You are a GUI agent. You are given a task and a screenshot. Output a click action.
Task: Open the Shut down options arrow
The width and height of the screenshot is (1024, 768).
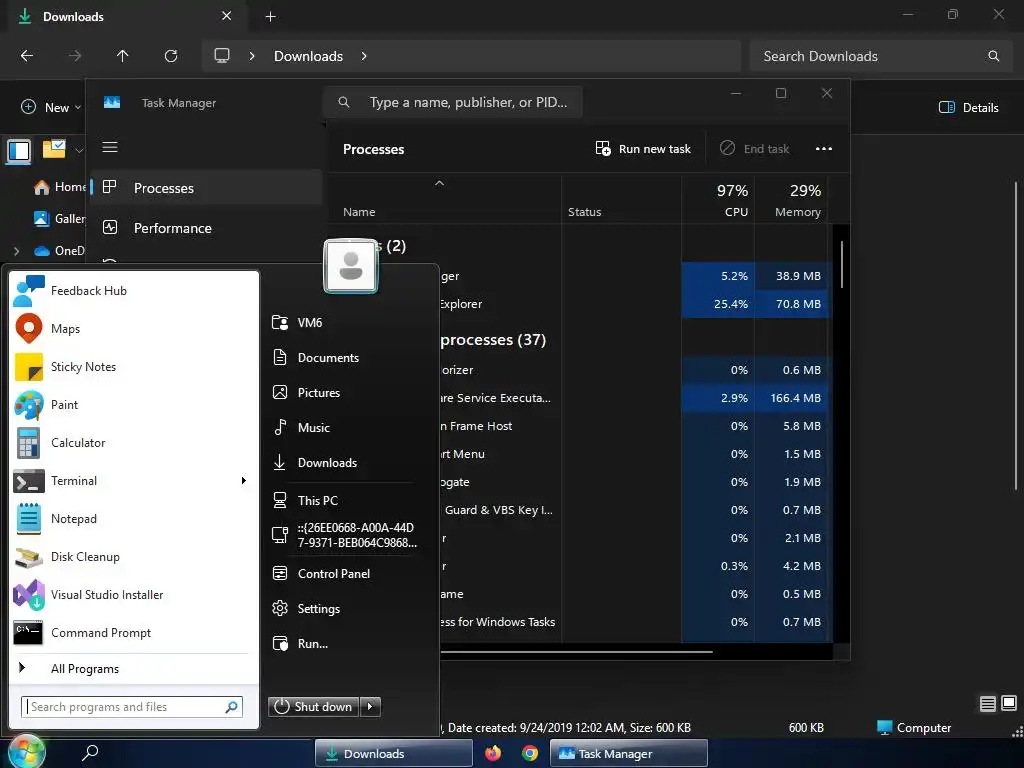[x=370, y=707]
